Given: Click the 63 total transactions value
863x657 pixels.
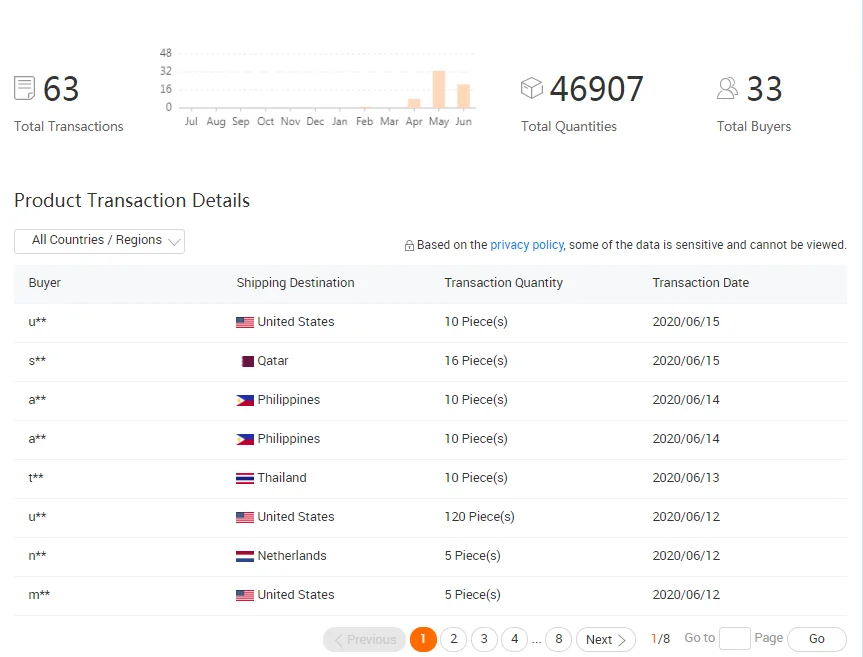Looking at the screenshot, I should 61,89.
